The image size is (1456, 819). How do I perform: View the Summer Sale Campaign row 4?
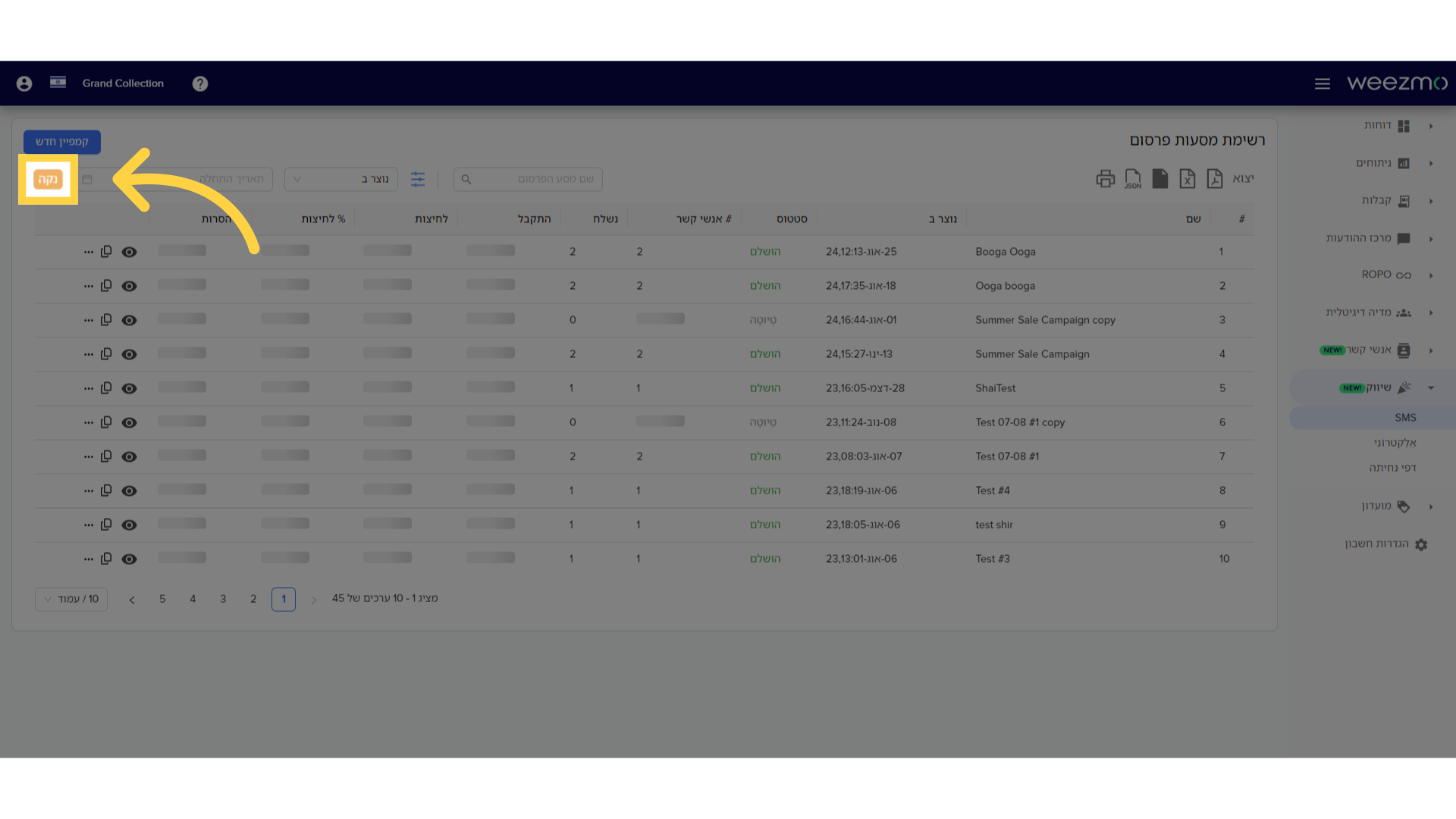130,354
